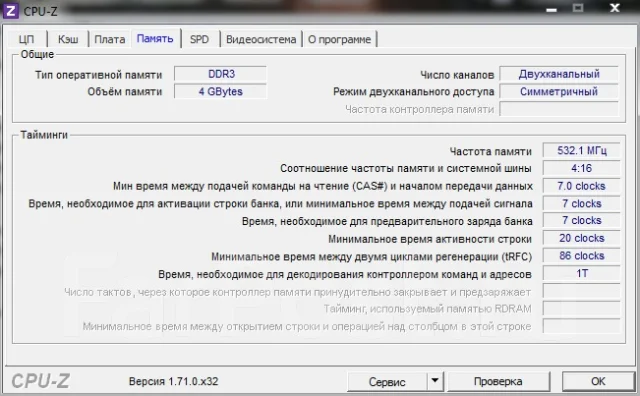Image resolution: width=640 pixels, height=396 pixels.
Task: Select the 4 GBytes memory size field
Action: click(221, 91)
